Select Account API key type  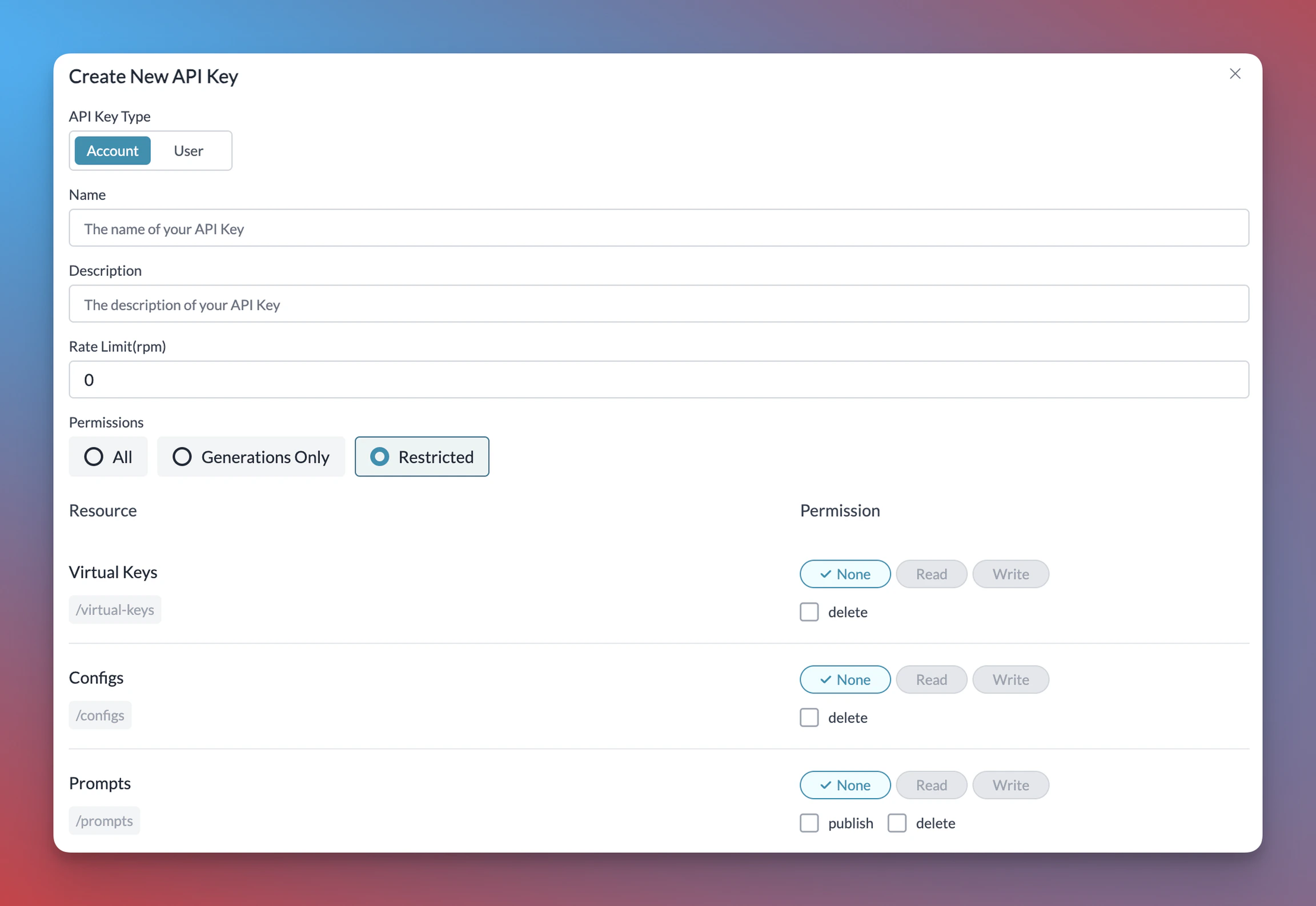(113, 151)
